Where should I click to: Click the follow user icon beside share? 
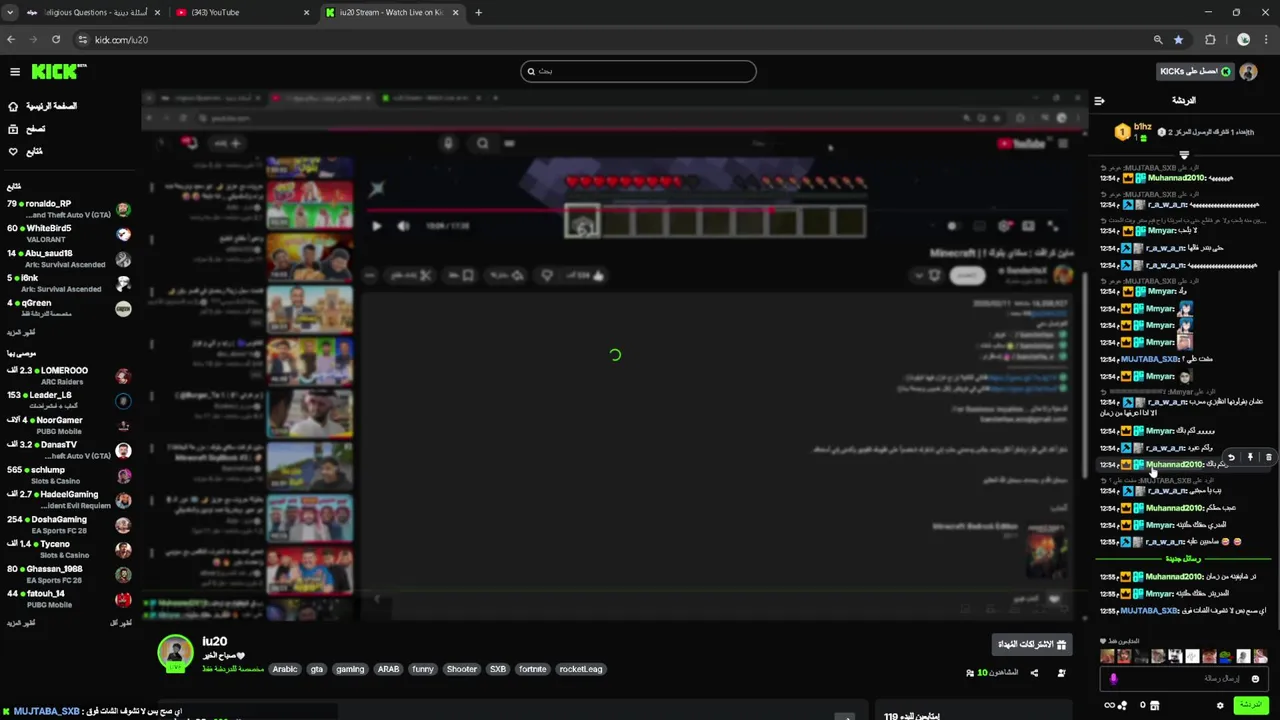1061,673
